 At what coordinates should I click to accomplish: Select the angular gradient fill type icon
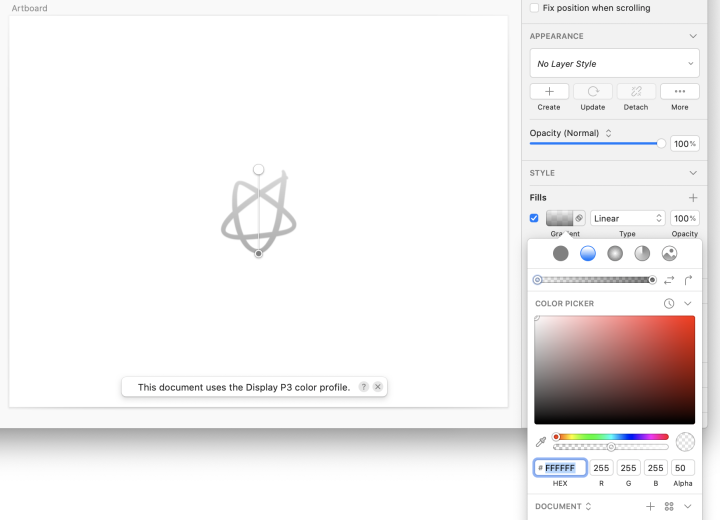click(642, 253)
